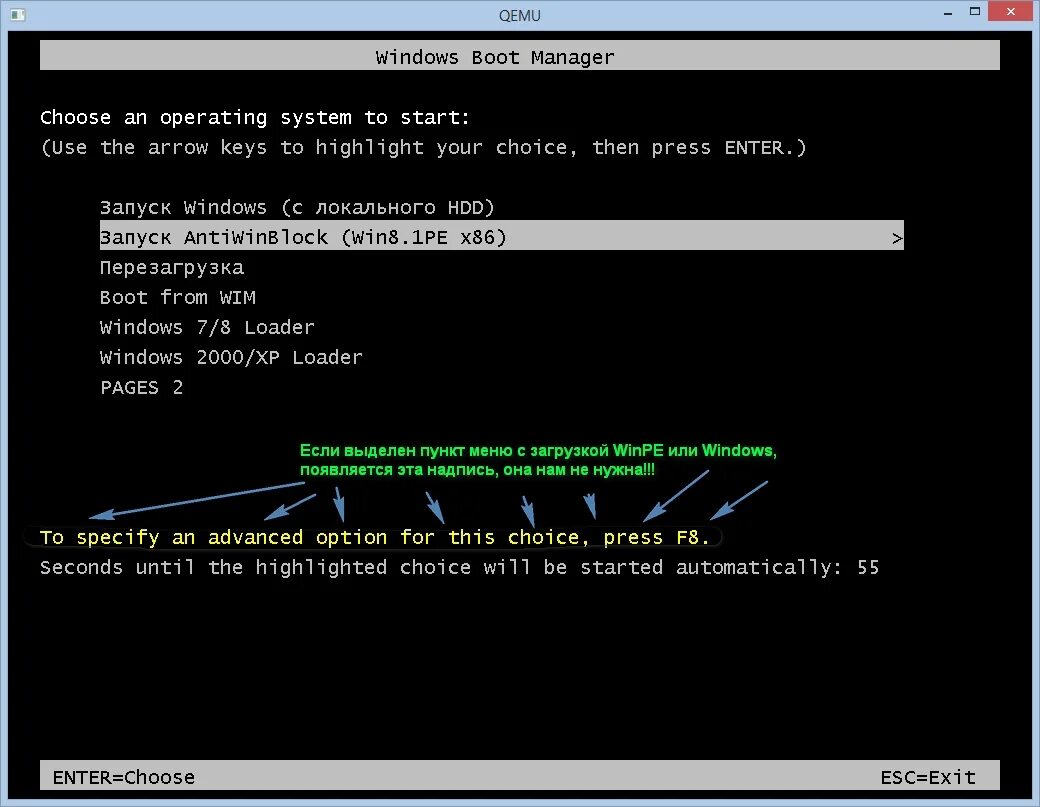The image size is (1040, 807).
Task: Choose the "Перезагрузка" boot entry
Action: click(172, 268)
